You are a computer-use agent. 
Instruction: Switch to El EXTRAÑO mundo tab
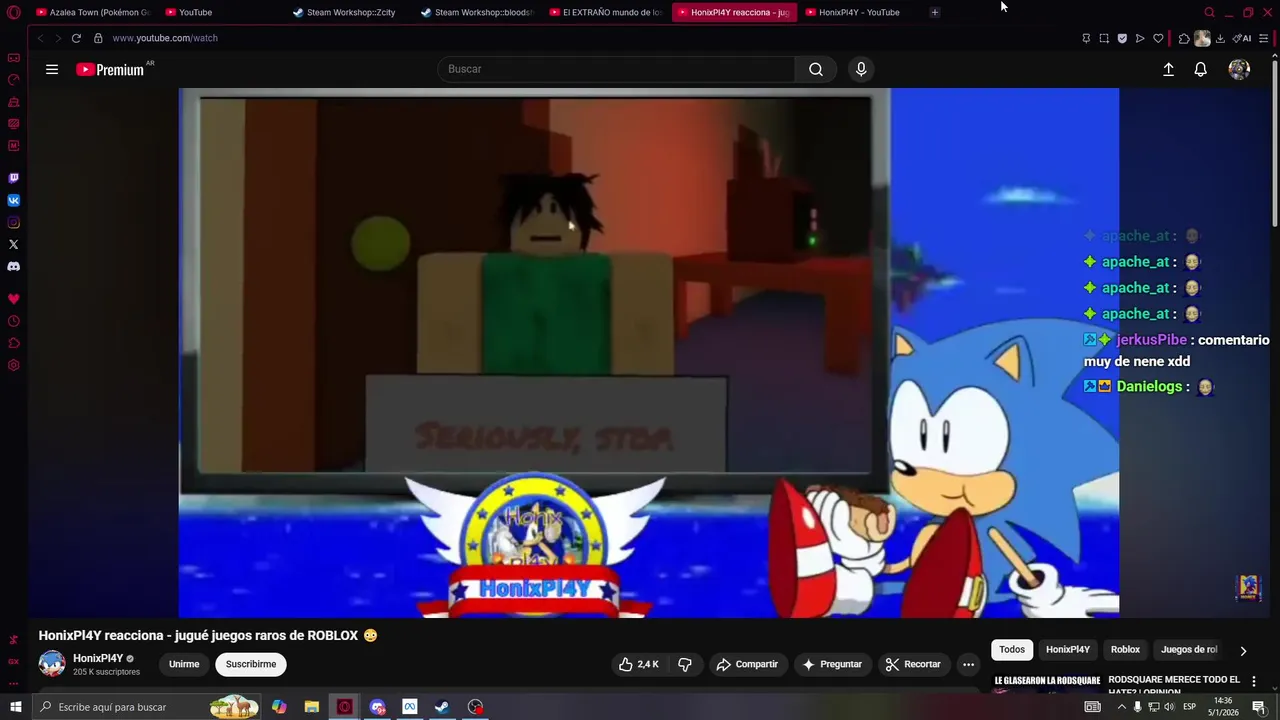coord(606,12)
